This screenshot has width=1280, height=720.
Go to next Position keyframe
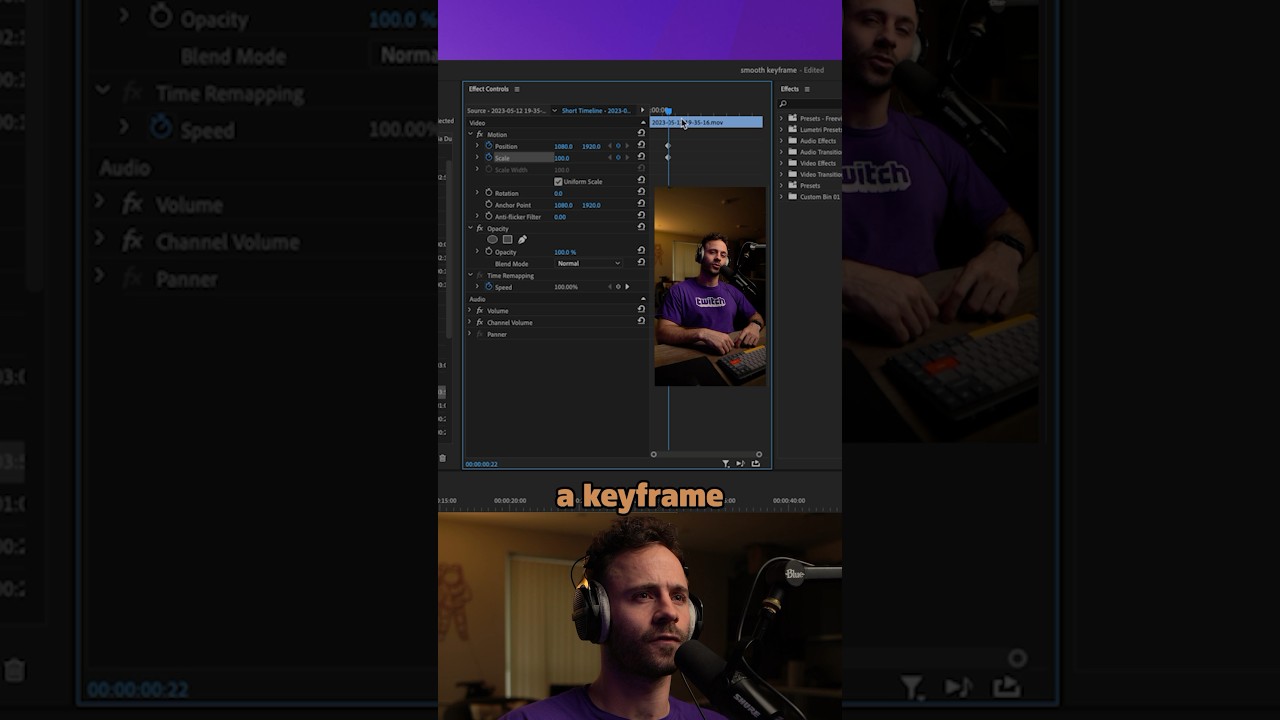coord(627,146)
